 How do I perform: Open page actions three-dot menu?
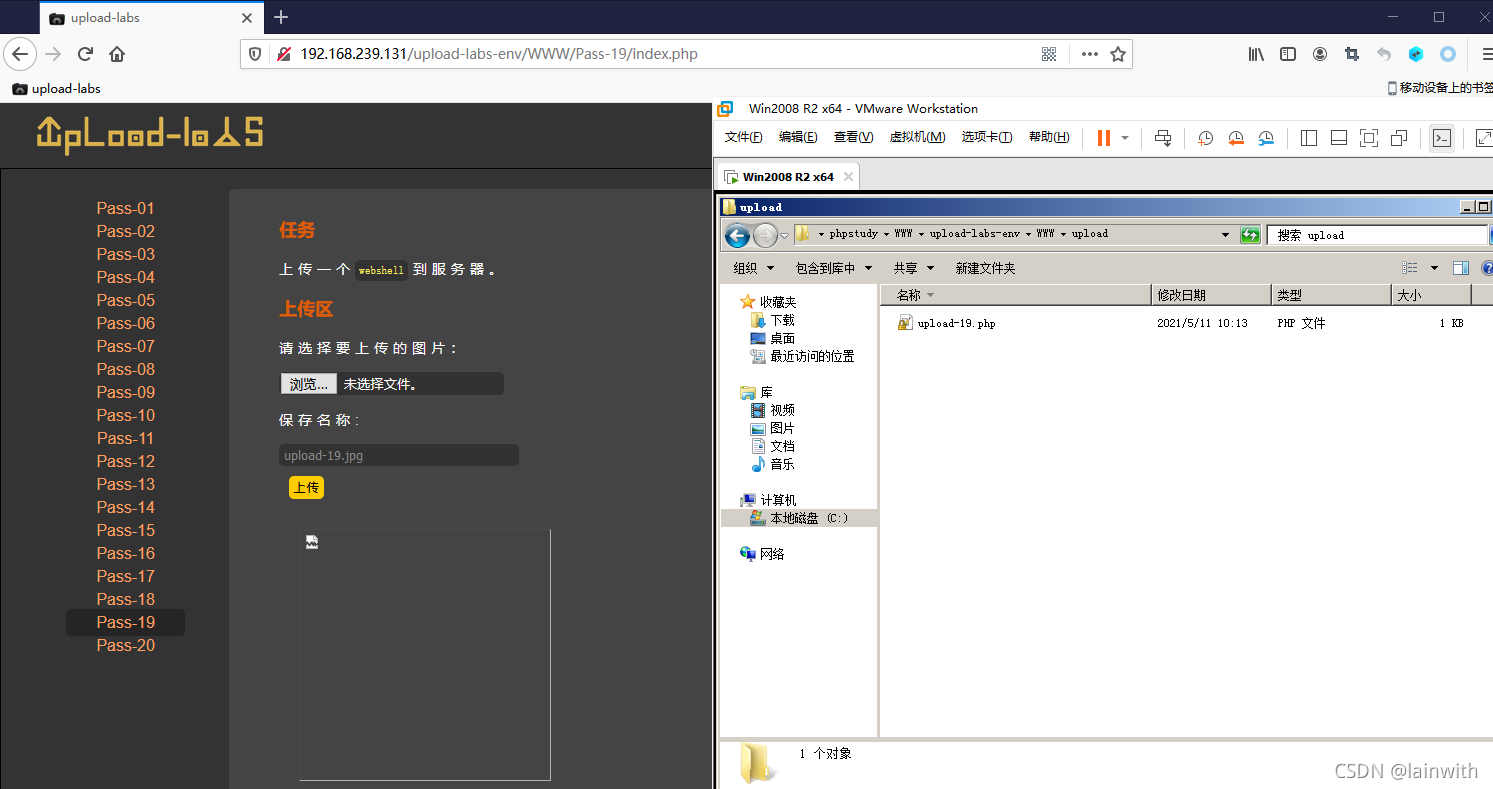coord(1089,54)
